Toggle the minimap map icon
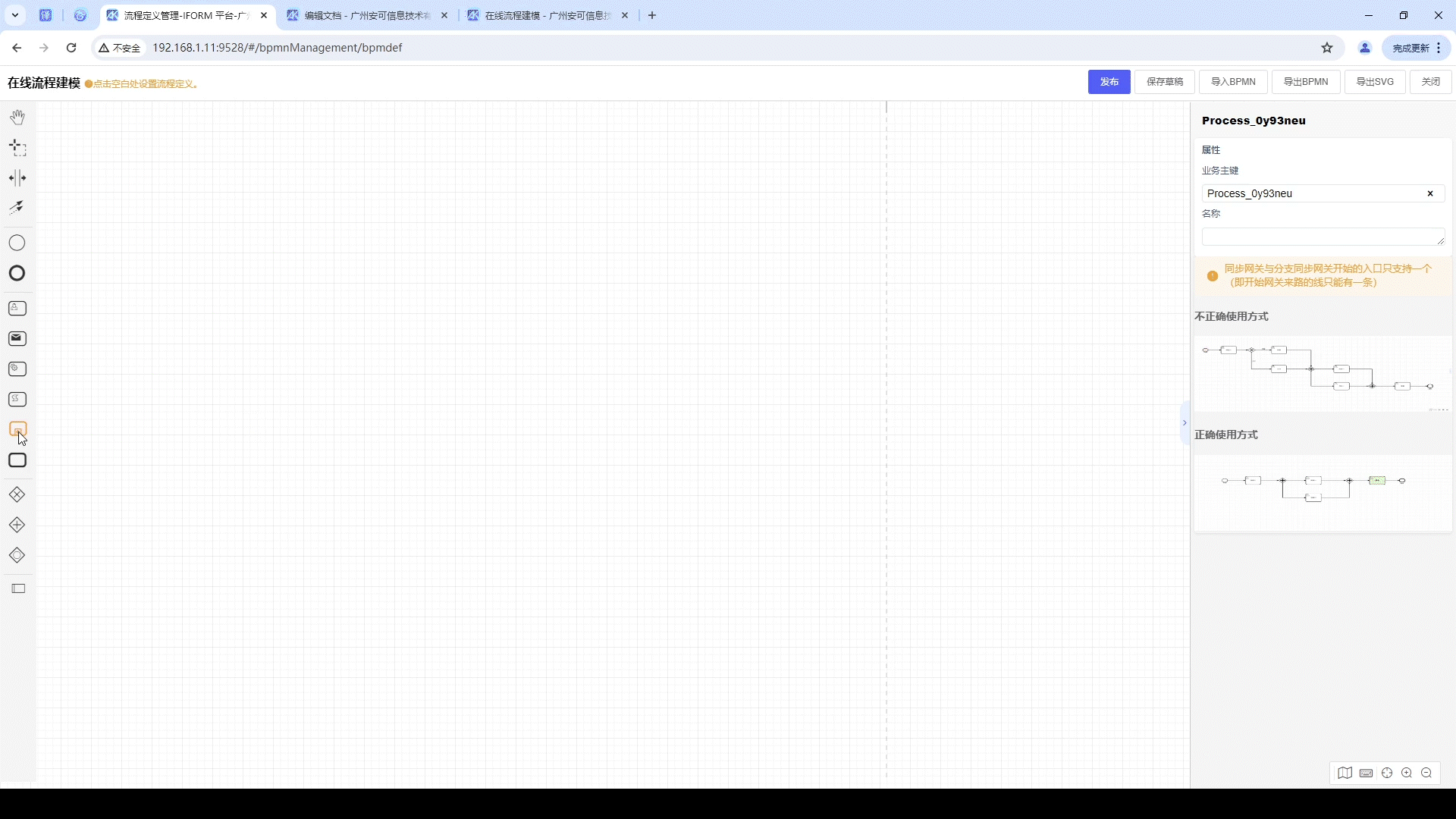The width and height of the screenshot is (1456, 819). (1345, 773)
